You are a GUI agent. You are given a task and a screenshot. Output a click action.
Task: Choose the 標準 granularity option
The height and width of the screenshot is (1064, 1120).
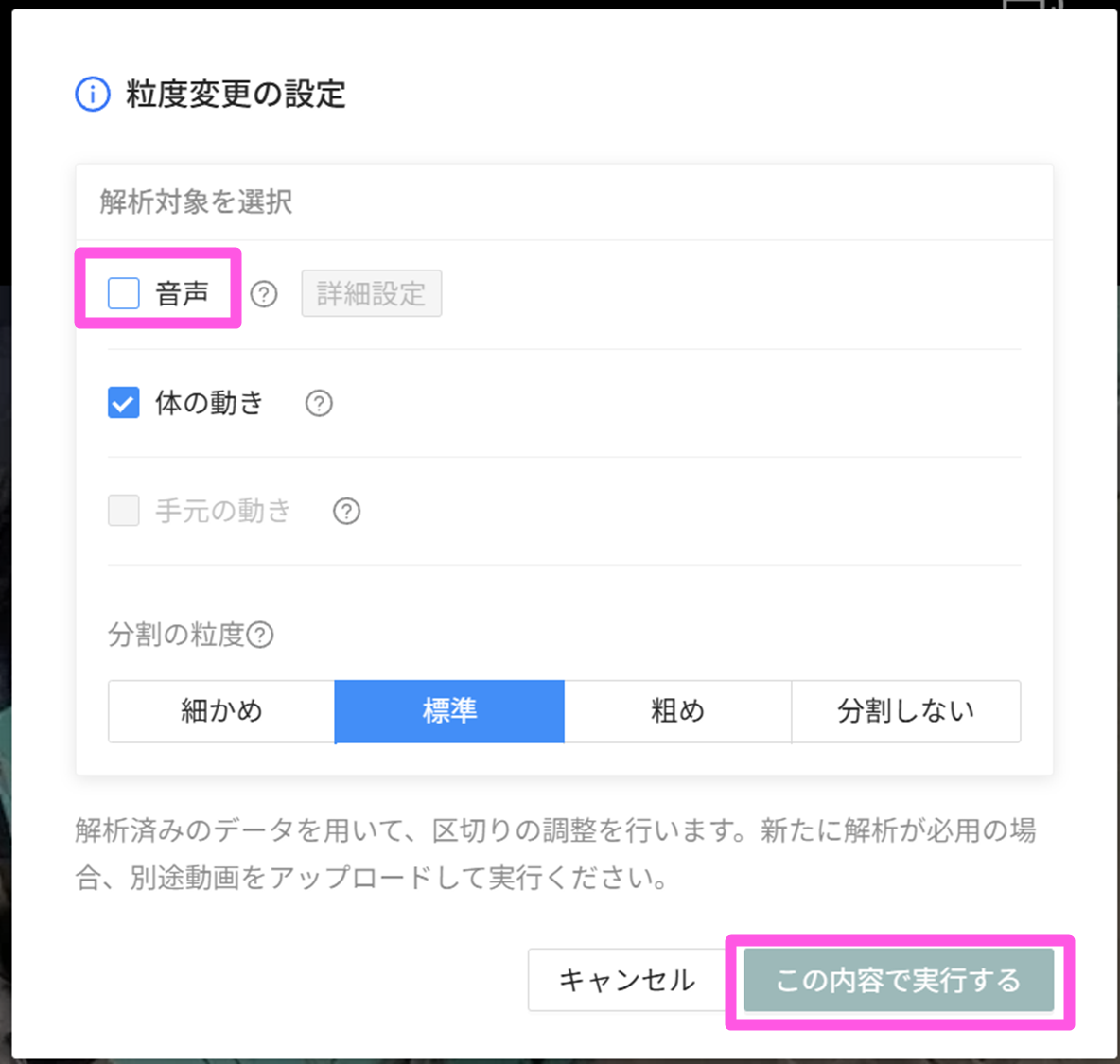pyautogui.click(x=449, y=711)
